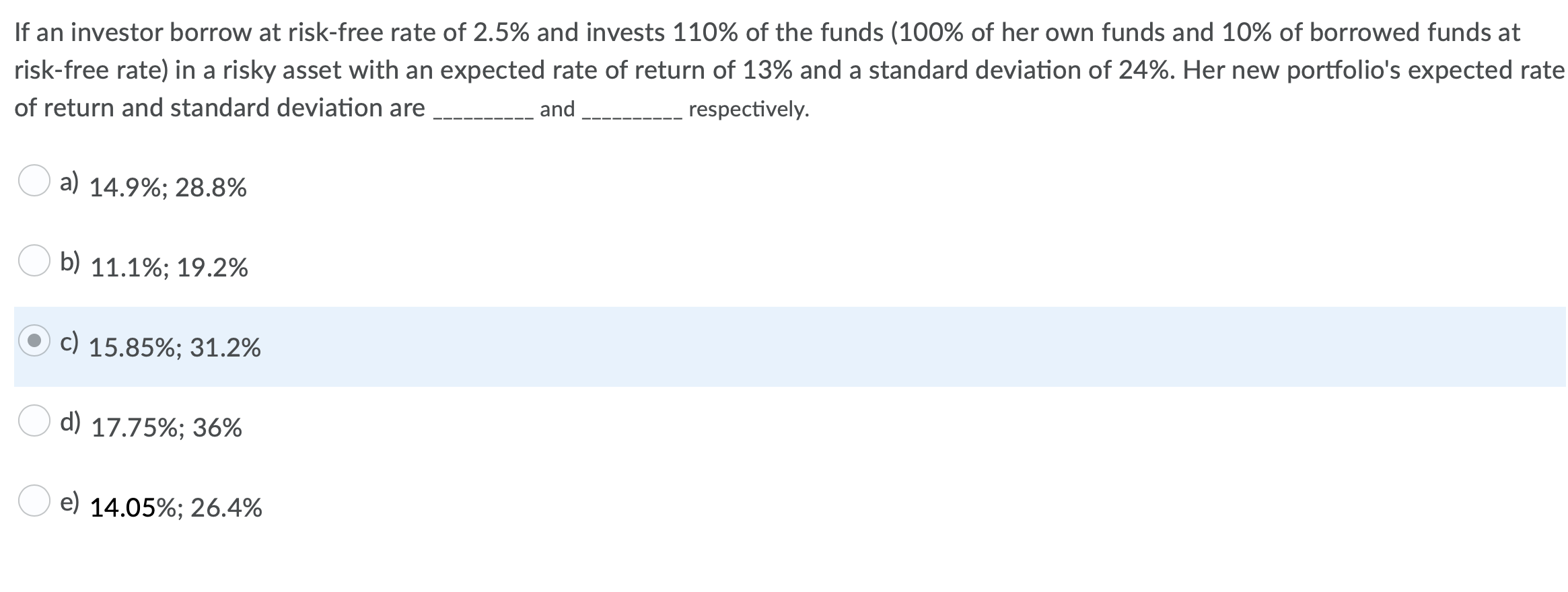Viewport: 1568px width, 592px height.
Task: Select answer option e) 14.05%; 26.4%
Action: tap(175, 507)
